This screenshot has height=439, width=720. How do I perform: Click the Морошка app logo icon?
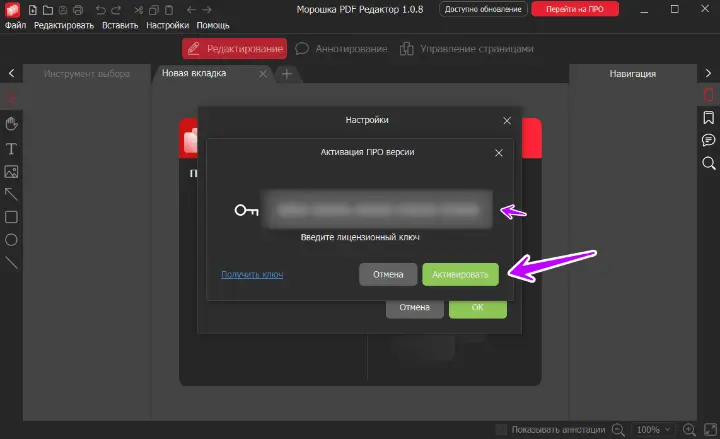click(12, 10)
